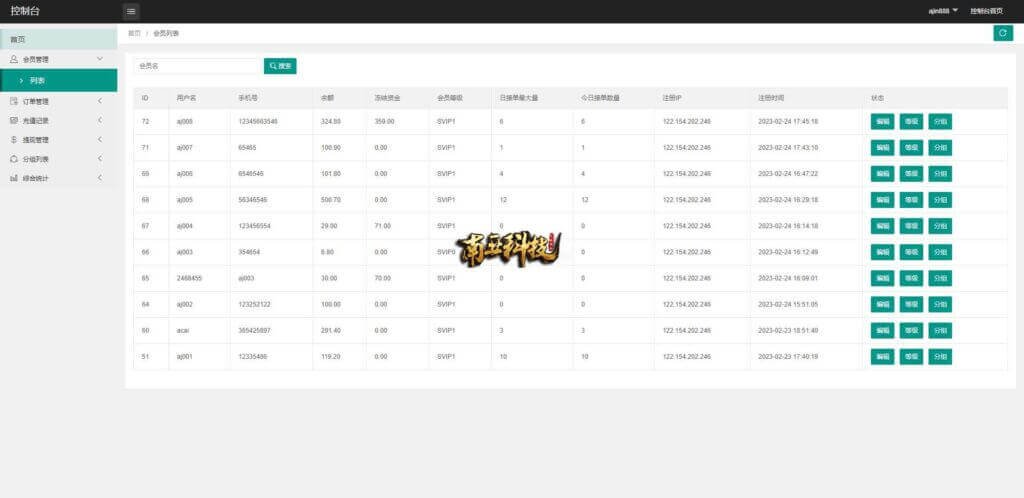Click 编辑 for user aj008
1024x498 pixels.
(882, 121)
